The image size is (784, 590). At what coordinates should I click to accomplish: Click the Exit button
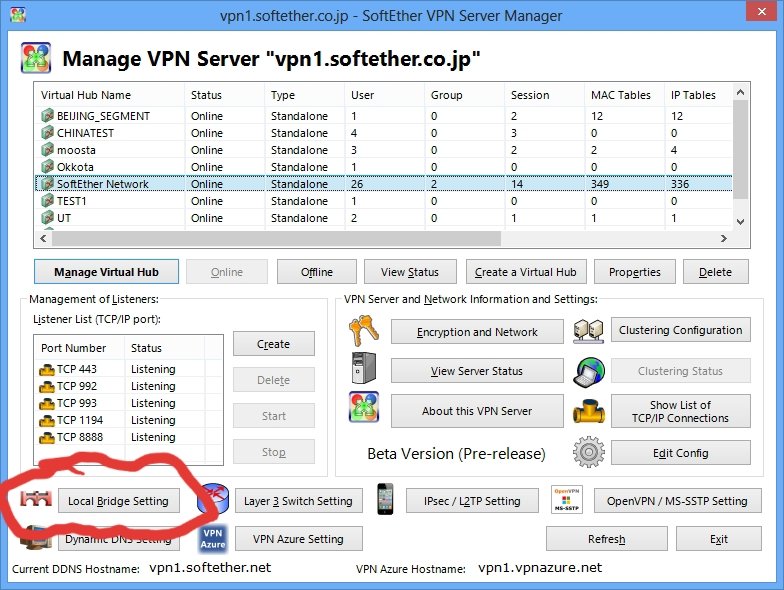718,538
